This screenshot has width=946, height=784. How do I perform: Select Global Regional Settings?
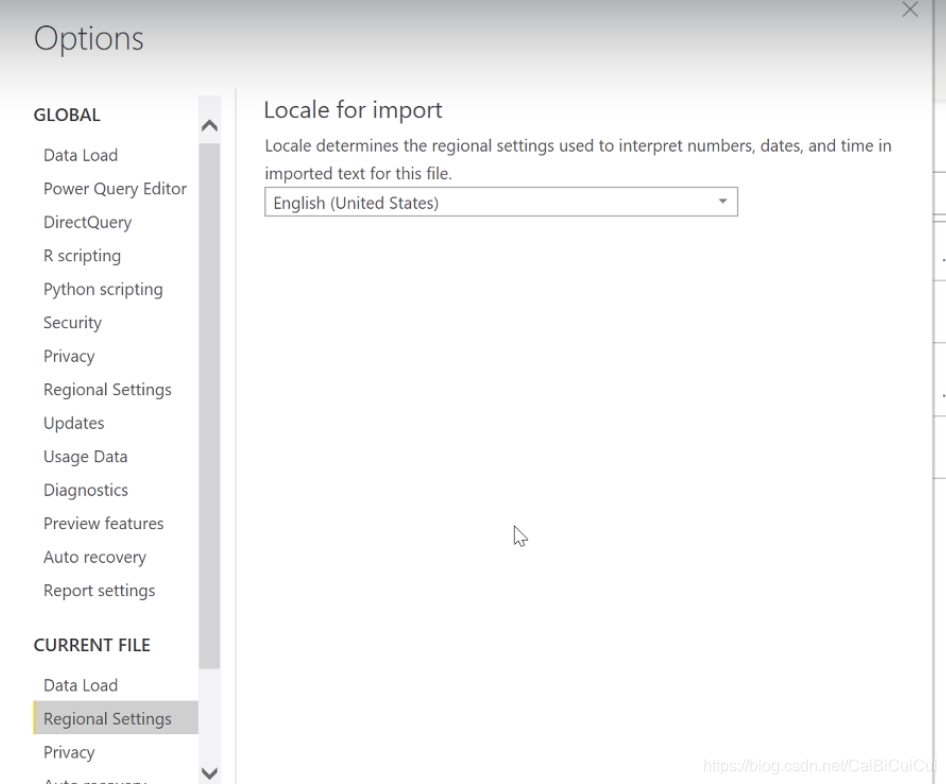[107, 390]
